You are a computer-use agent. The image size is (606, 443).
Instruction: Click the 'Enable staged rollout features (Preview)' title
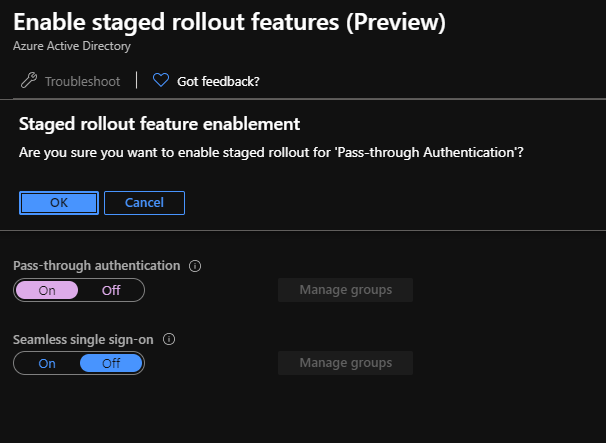(229, 21)
